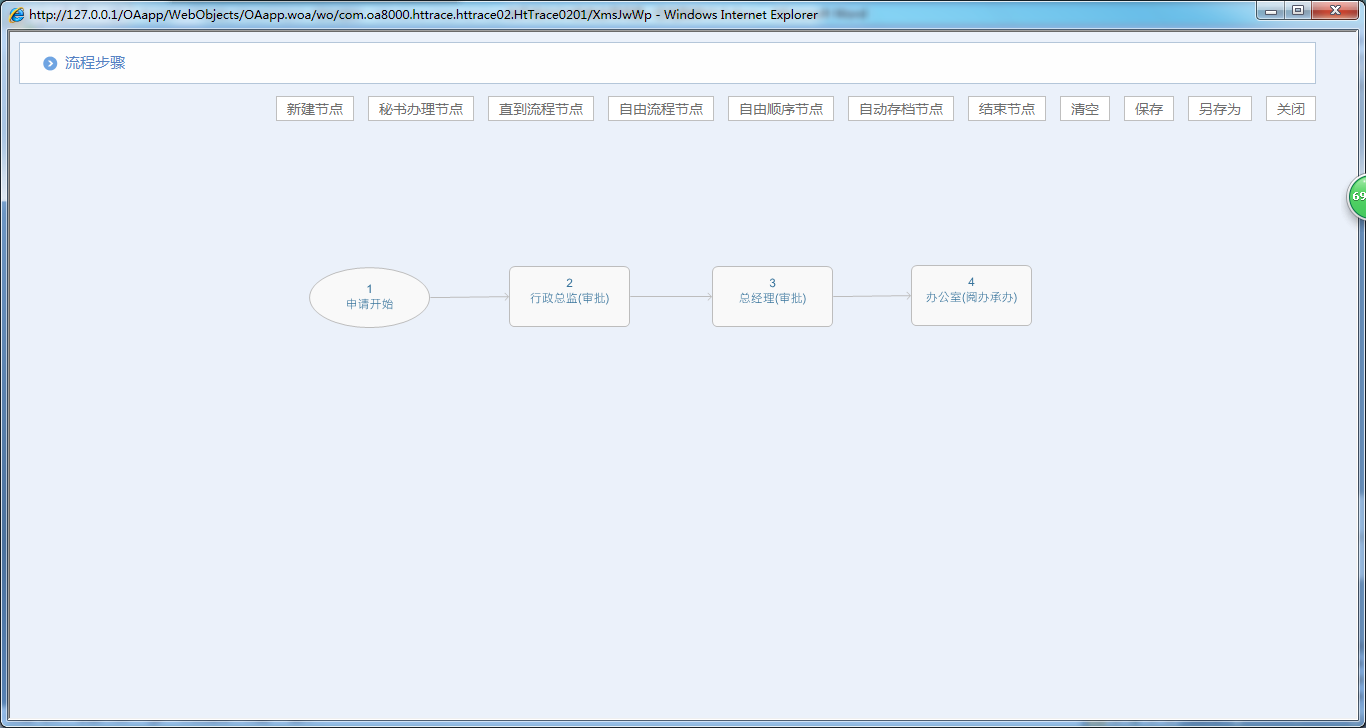Viewport: 1366px width, 728px height.
Task: Open the 另存为 save-as option
Action: pyautogui.click(x=1220, y=109)
